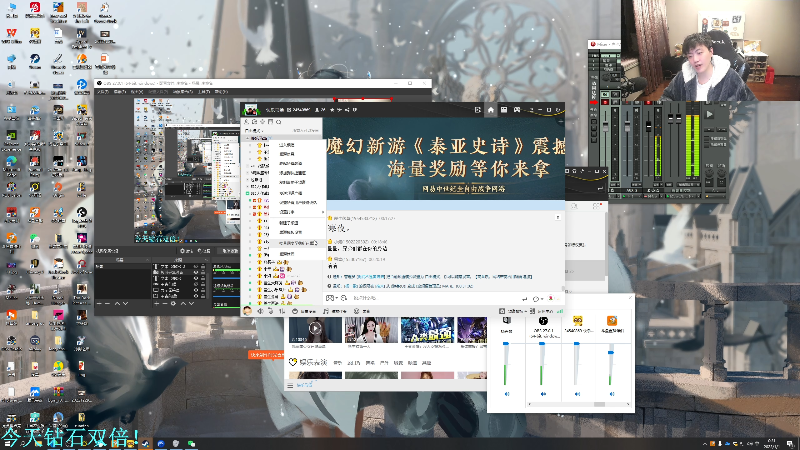
Task: Toggle lock icon of the bottom OBS source row
Action: pyautogui.click(x=203, y=296)
